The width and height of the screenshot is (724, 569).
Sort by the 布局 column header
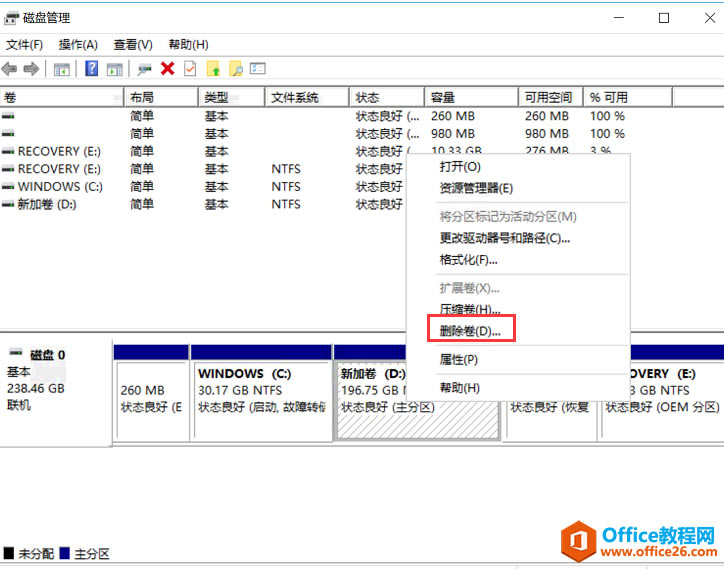point(162,97)
